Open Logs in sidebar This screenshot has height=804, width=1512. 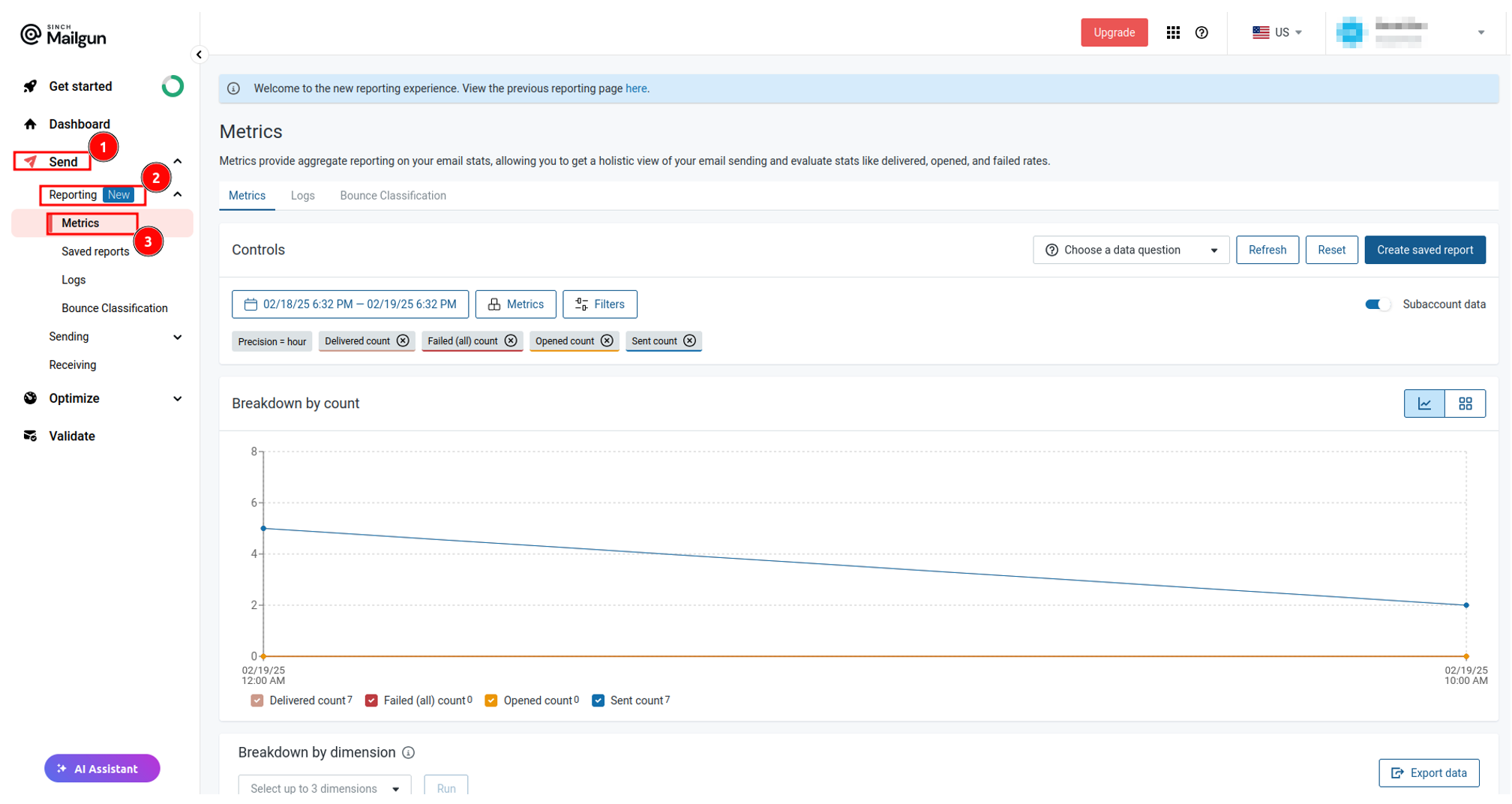[x=73, y=280]
